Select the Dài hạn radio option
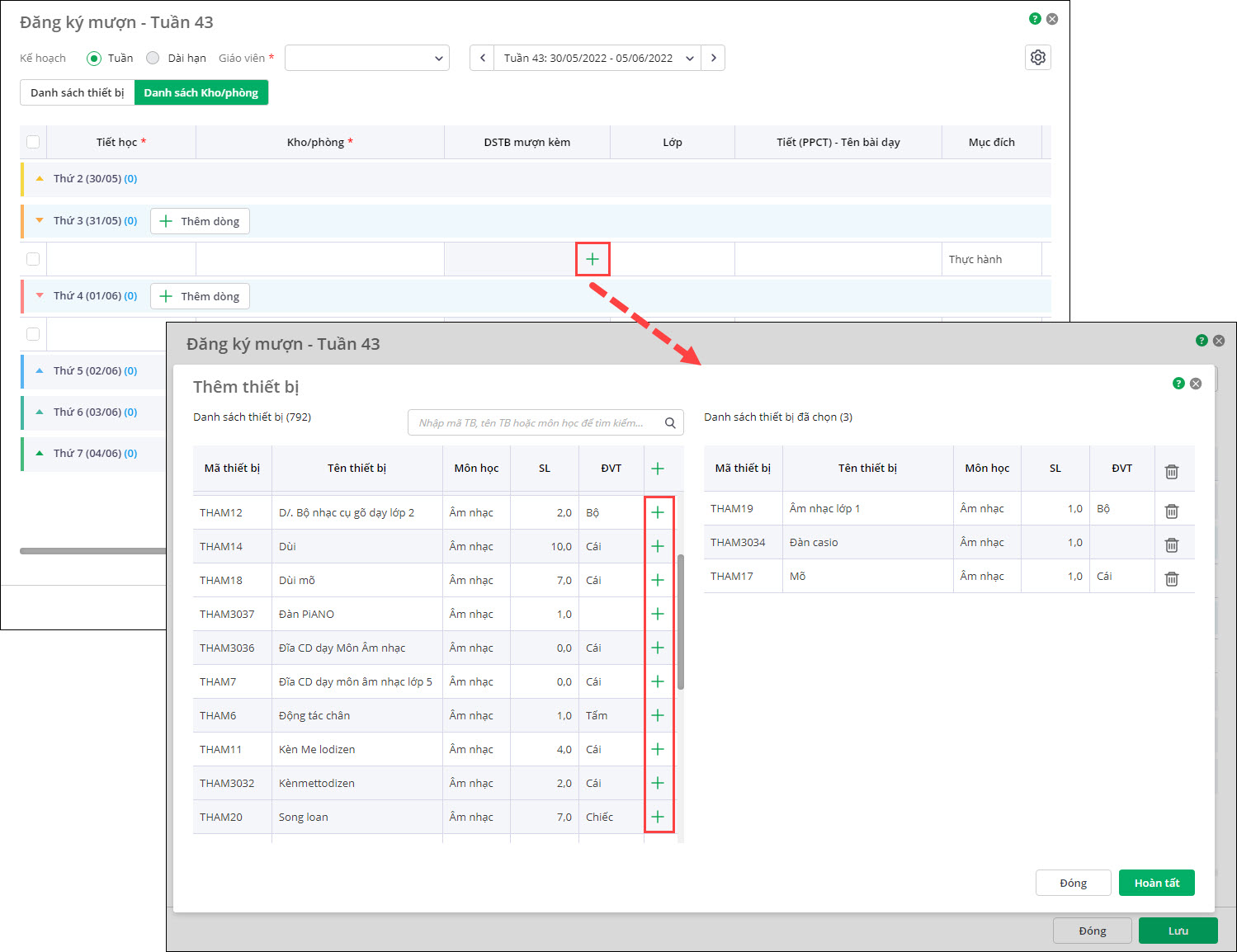Viewport: 1237px width, 952px height. 153,58
